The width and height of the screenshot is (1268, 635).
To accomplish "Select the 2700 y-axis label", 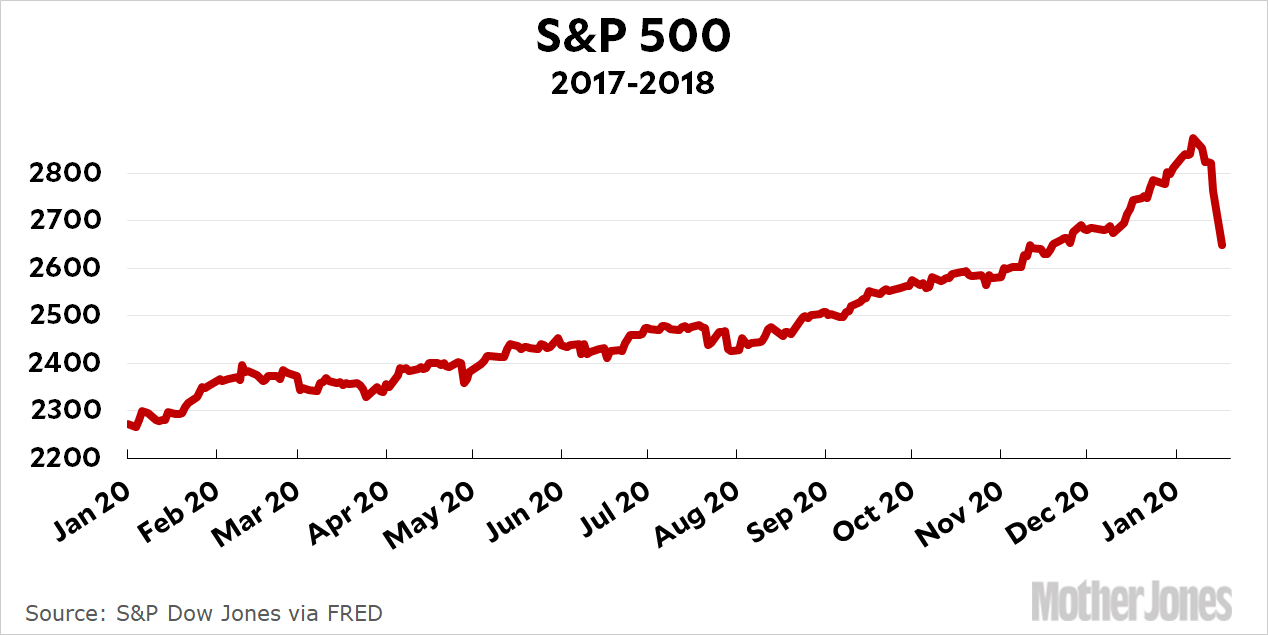I will [x=66, y=221].
